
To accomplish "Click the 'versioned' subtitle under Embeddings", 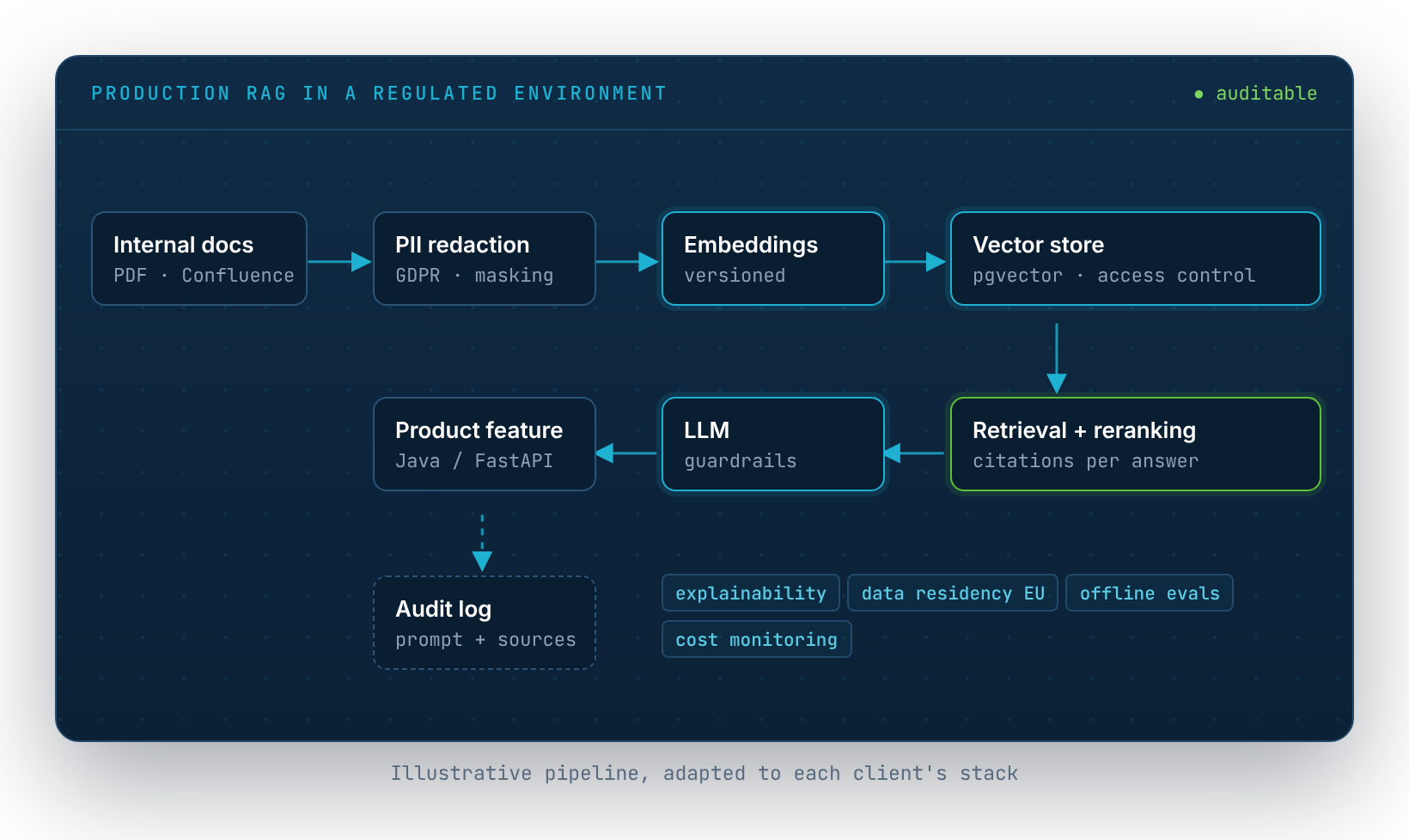I will click(735, 275).
